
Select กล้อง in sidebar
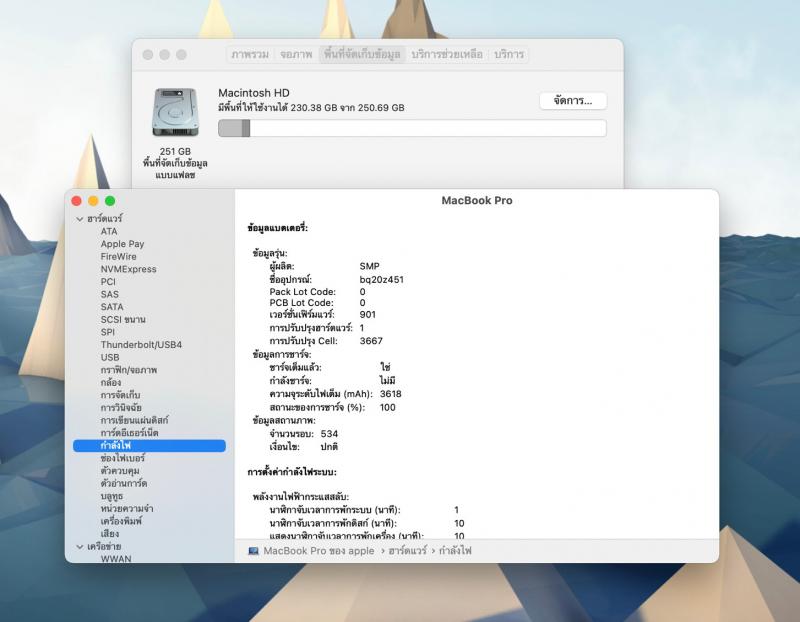coord(111,383)
